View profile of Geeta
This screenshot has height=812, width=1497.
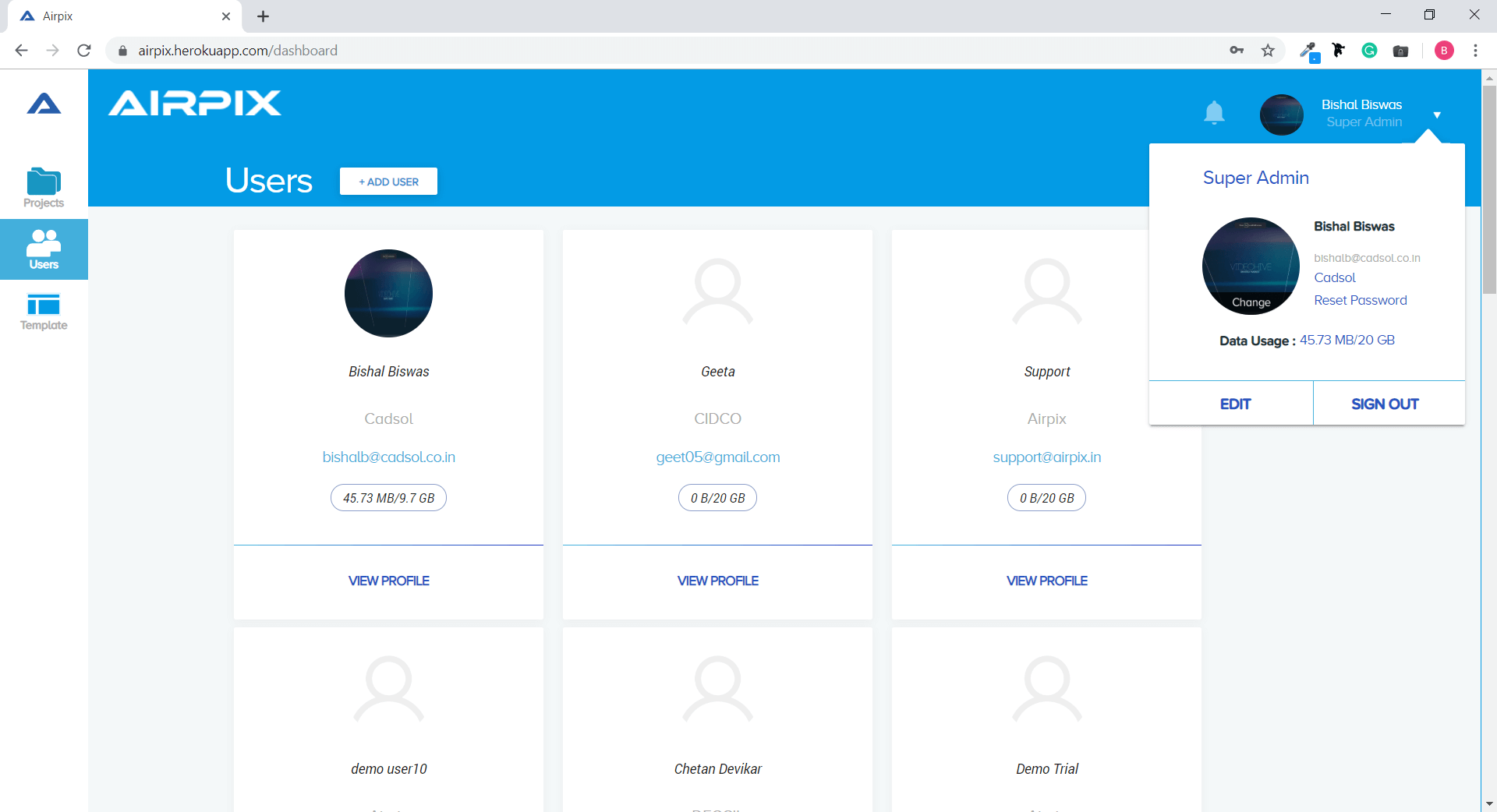717,581
